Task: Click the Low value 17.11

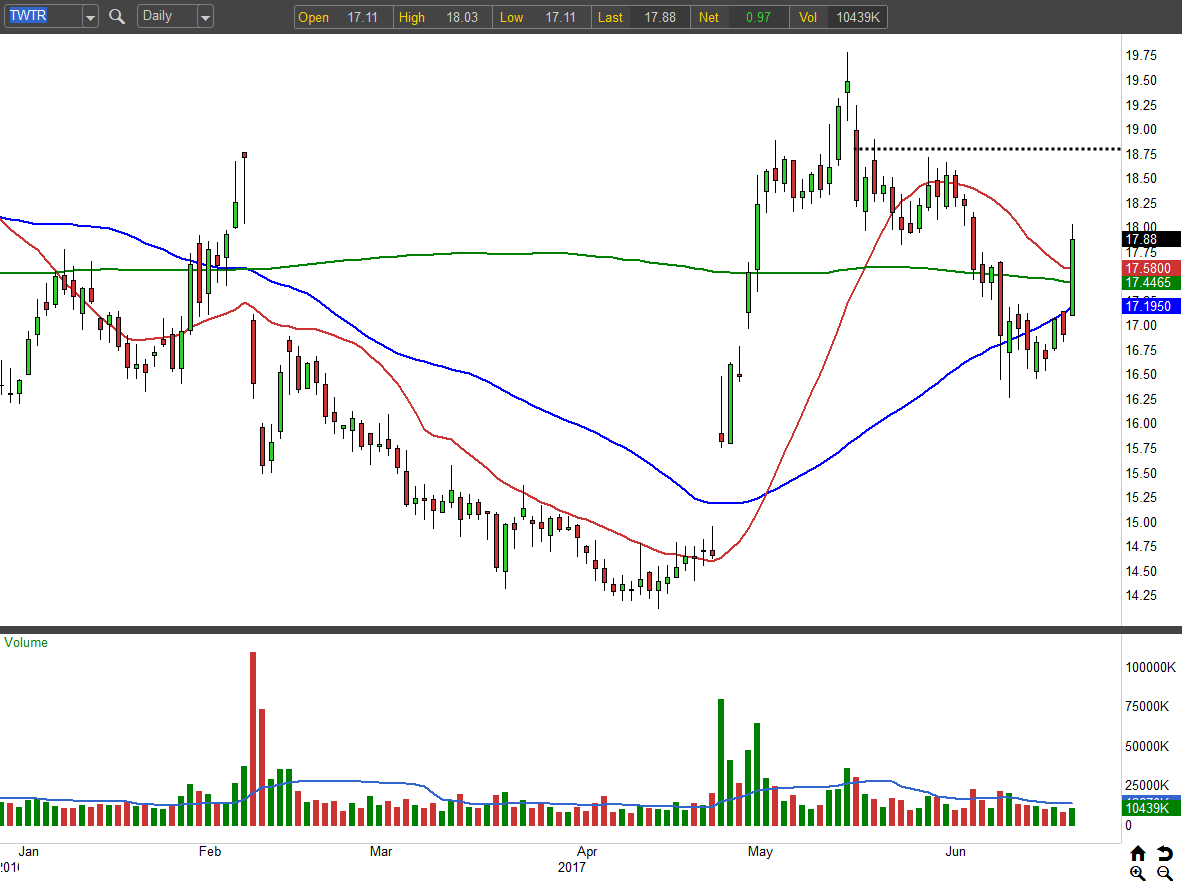Action: click(x=560, y=17)
